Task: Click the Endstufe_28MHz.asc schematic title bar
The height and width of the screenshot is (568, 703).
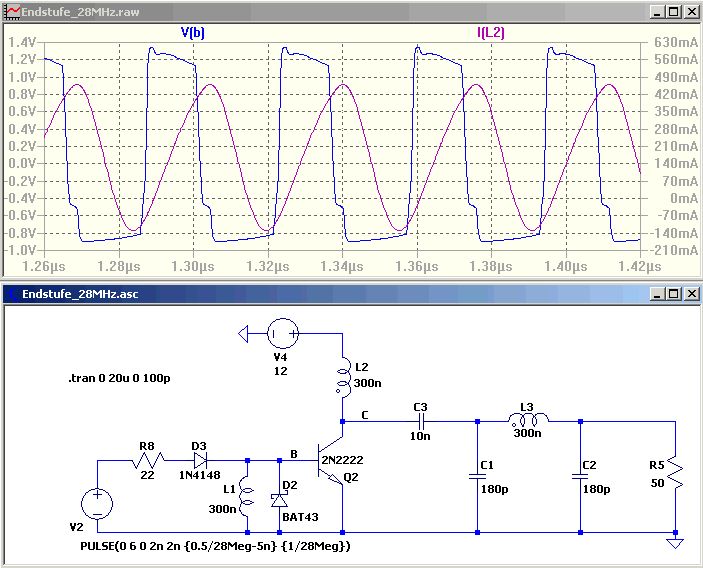Action: click(x=300, y=294)
